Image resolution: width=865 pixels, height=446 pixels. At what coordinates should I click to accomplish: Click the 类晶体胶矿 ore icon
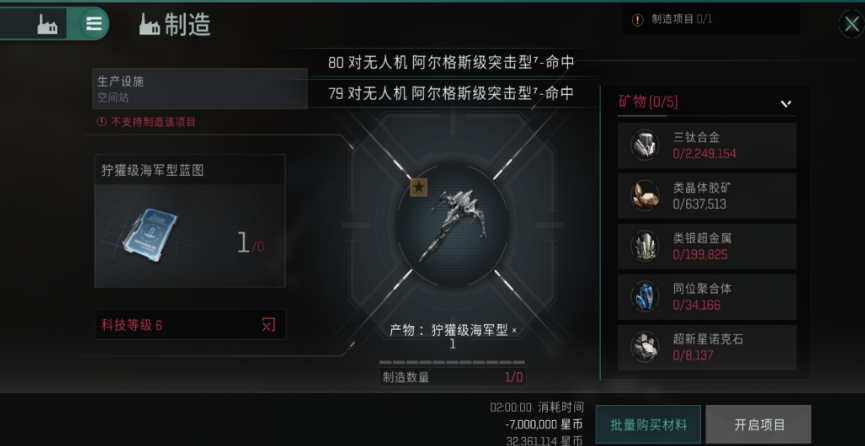point(645,195)
